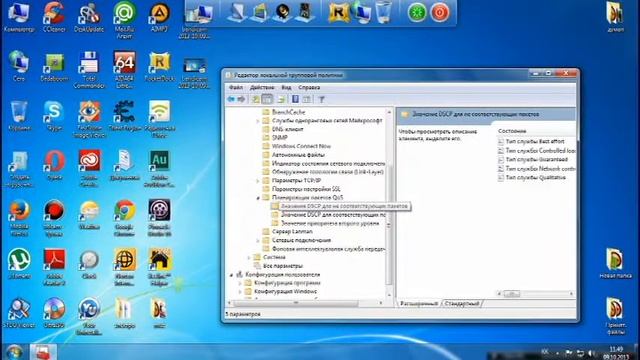Click the Up one level toolbar icon
Image resolution: width=640 pixels, height=360 pixels.
click(256, 99)
